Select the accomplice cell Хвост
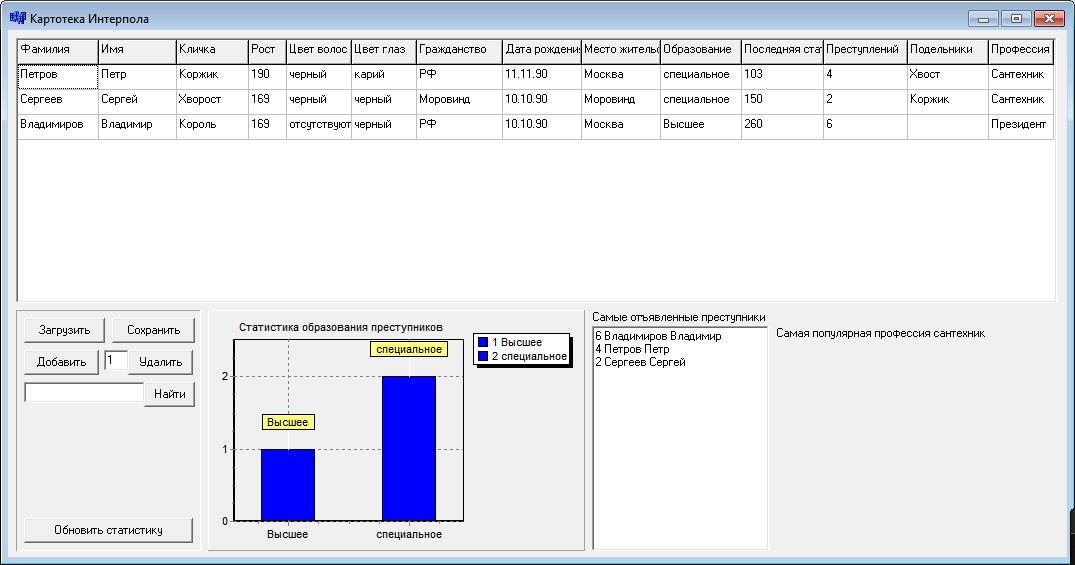 947,77
